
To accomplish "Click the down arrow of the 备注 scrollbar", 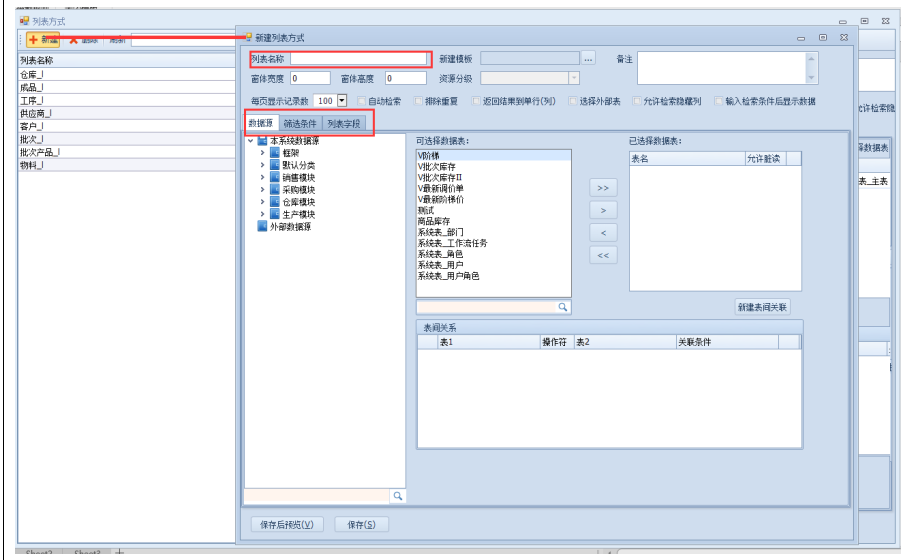I will (x=811, y=77).
